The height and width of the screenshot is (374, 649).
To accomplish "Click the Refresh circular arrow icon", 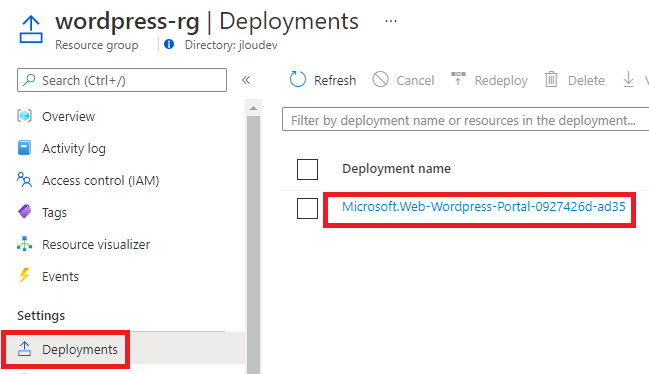I will coord(298,79).
